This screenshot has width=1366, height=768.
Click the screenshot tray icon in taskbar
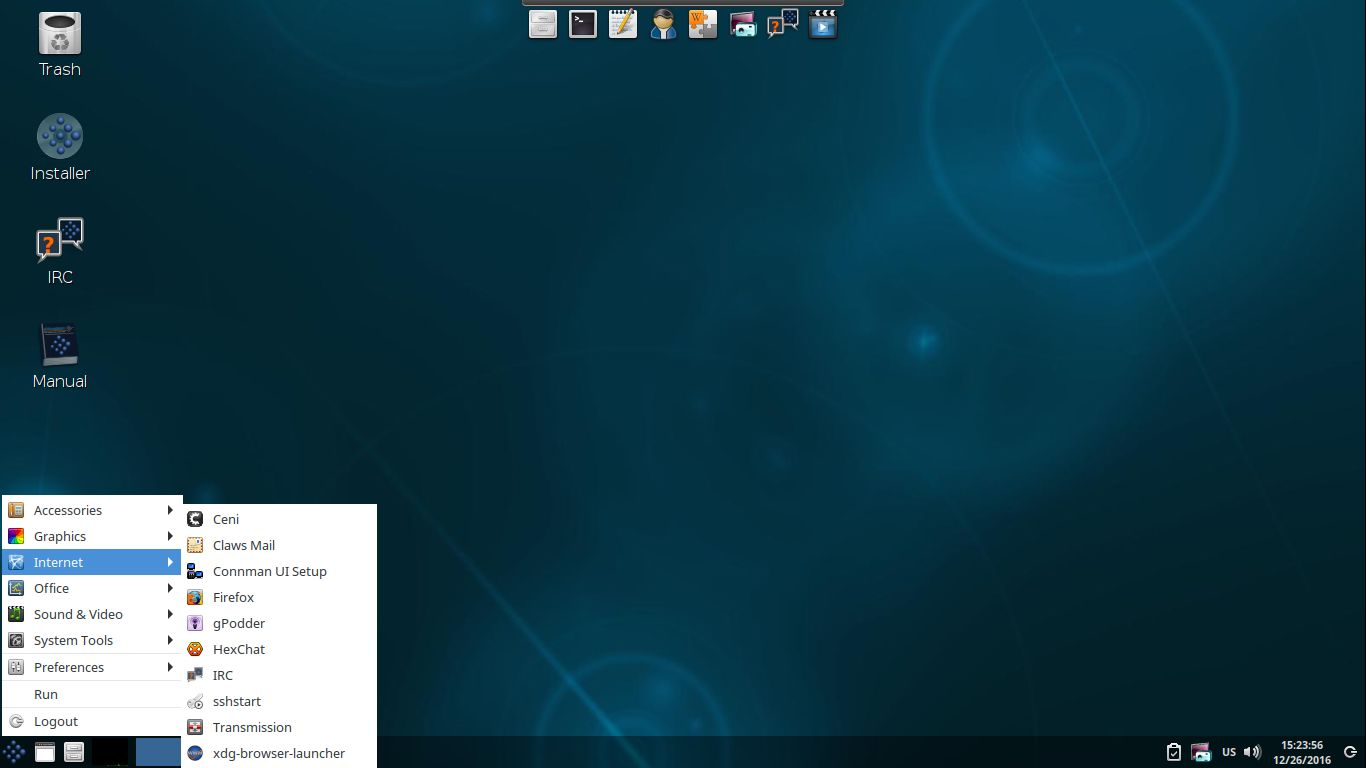click(1201, 752)
